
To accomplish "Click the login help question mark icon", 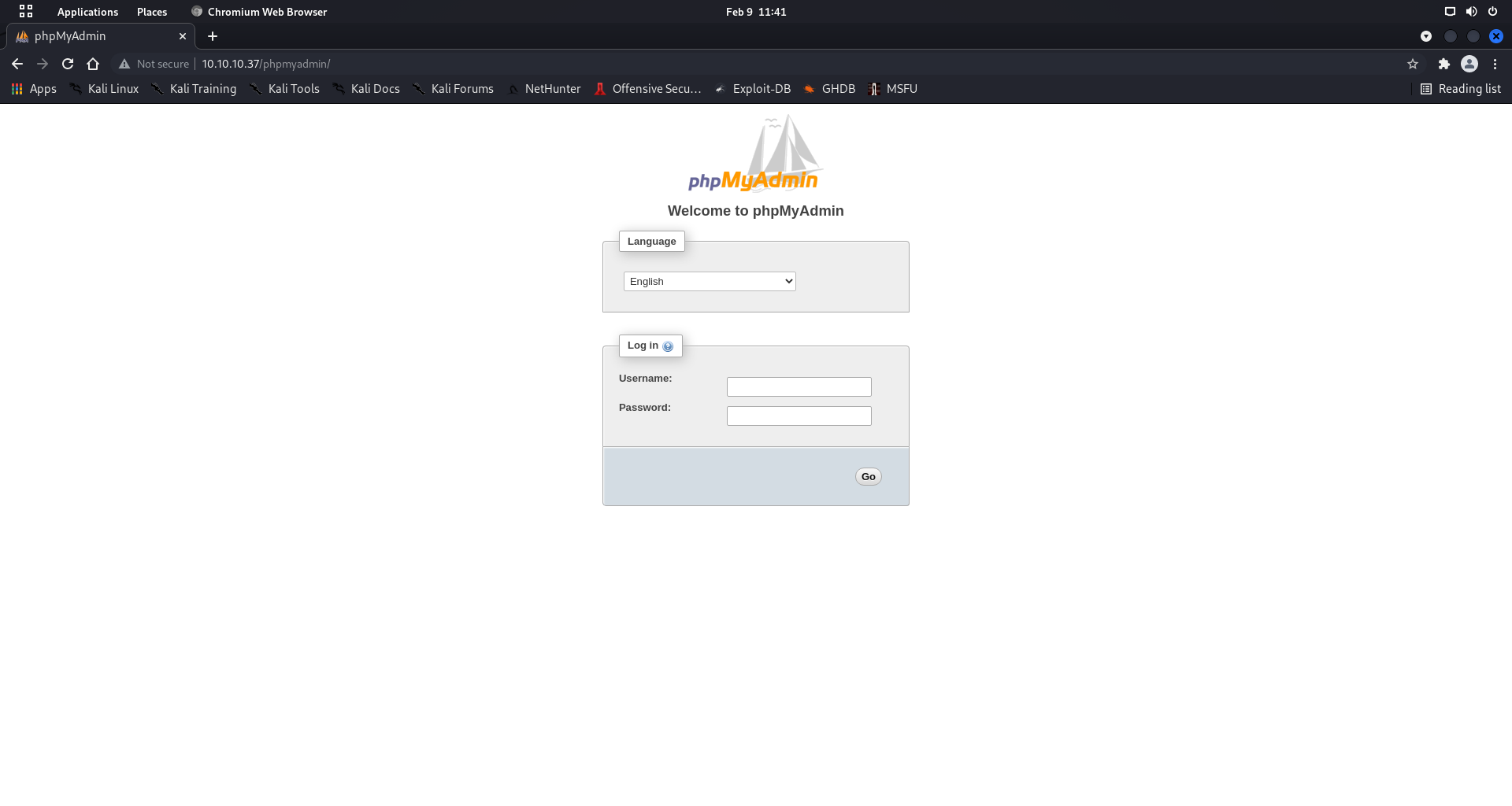I will (668, 346).
